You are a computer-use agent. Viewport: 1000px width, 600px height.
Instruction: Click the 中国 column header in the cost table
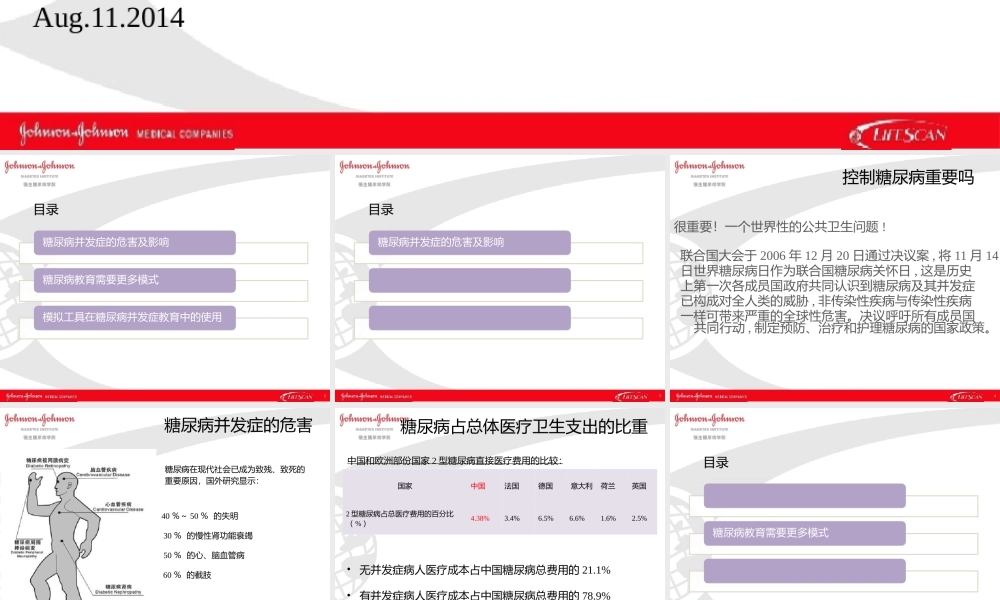click(477, 487)
